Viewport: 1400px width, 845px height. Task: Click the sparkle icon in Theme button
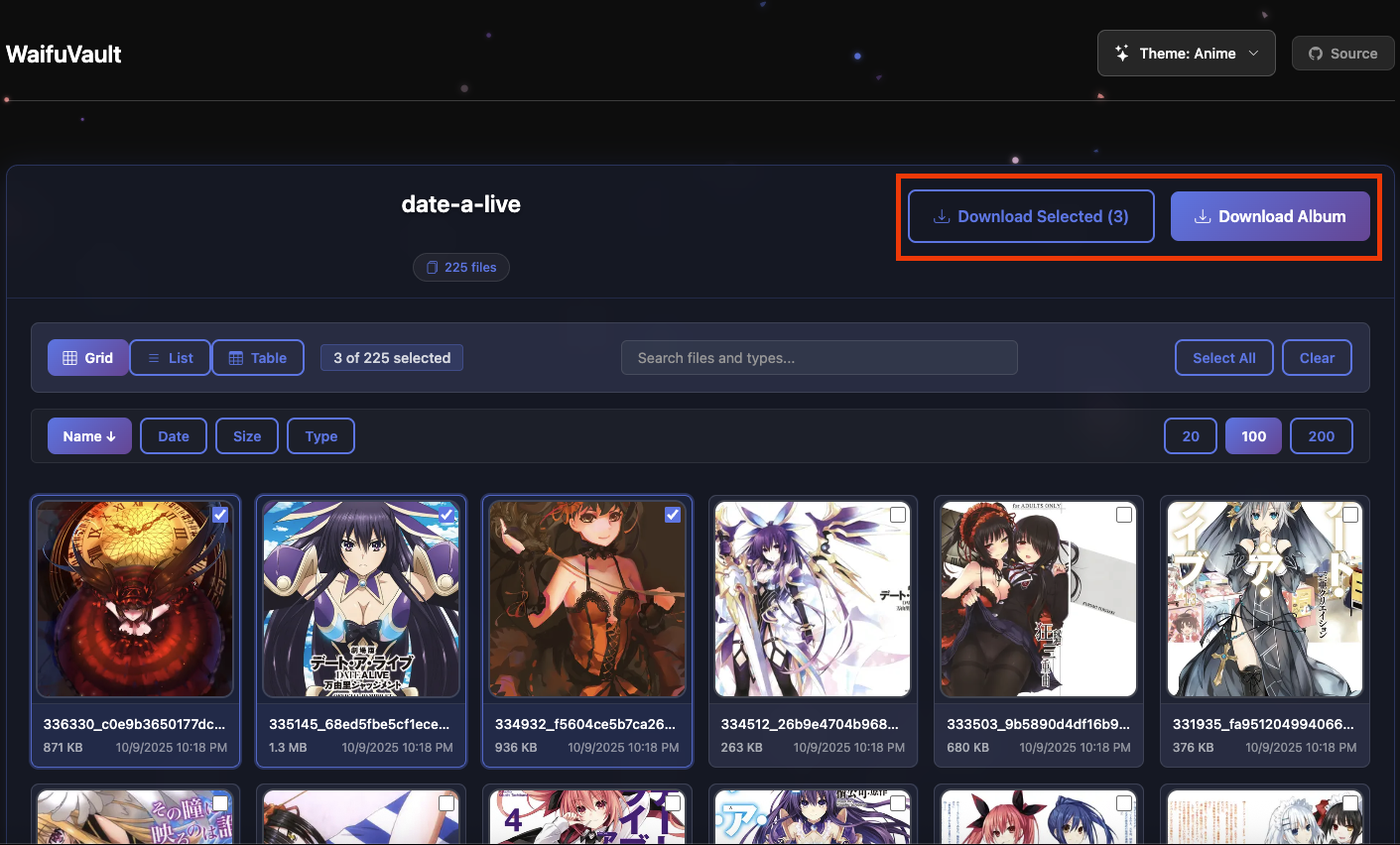1122,54
